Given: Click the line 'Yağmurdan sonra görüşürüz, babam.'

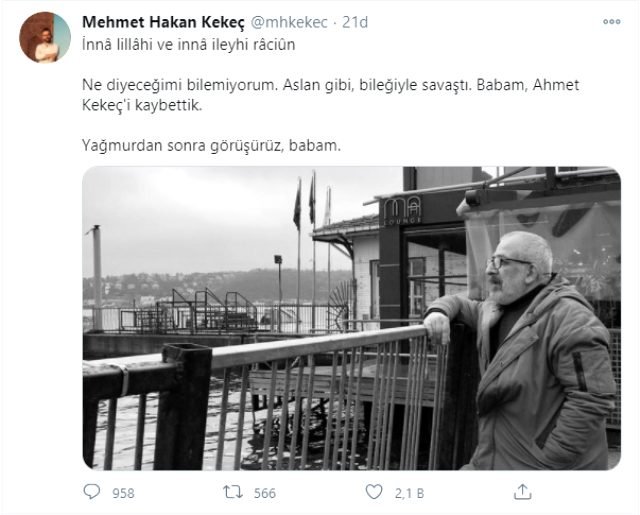Looking at the screenshot, I should pos(211,145).
